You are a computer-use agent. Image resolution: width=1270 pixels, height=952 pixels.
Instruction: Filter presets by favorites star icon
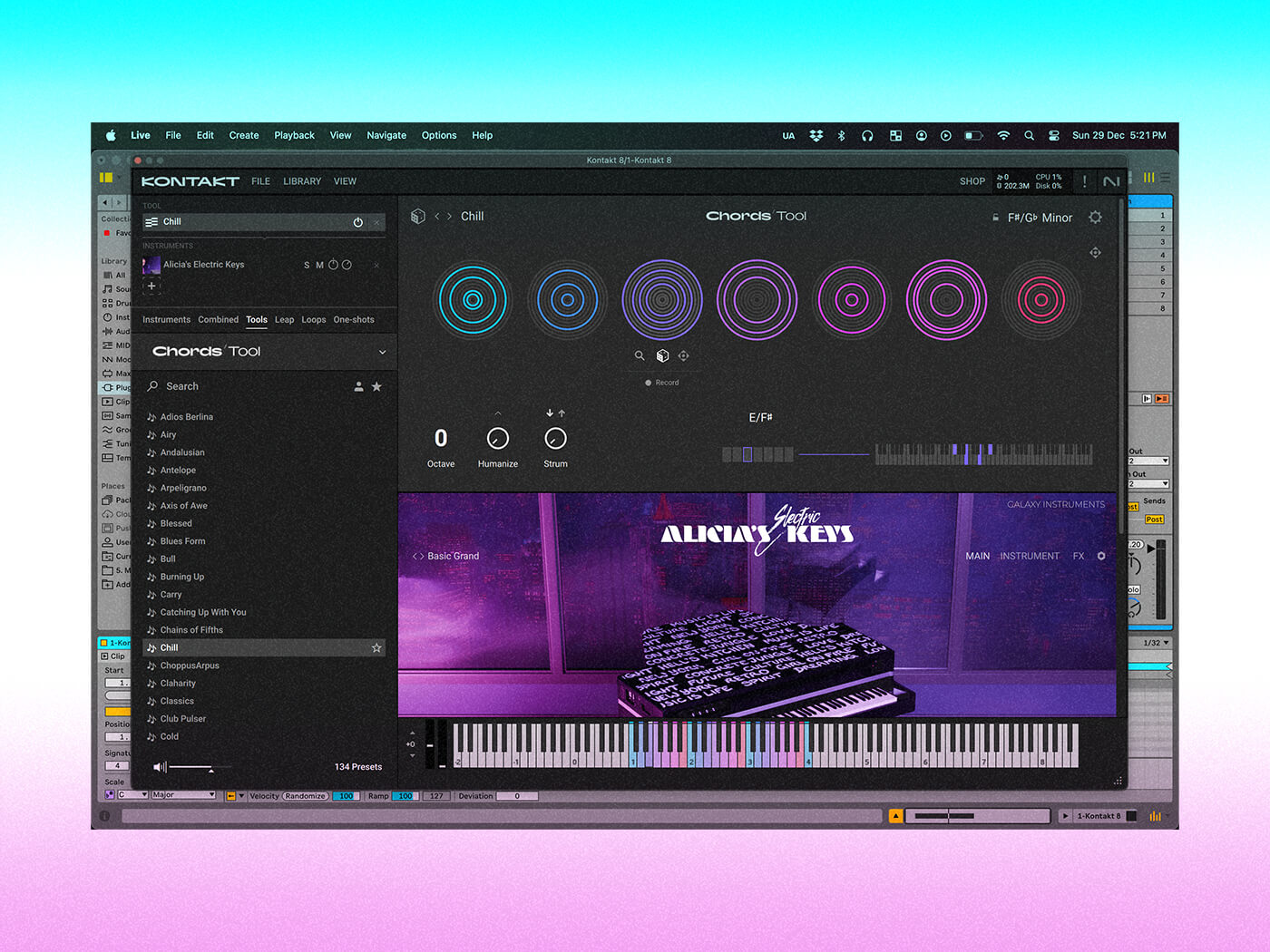(x=376, y=386)
